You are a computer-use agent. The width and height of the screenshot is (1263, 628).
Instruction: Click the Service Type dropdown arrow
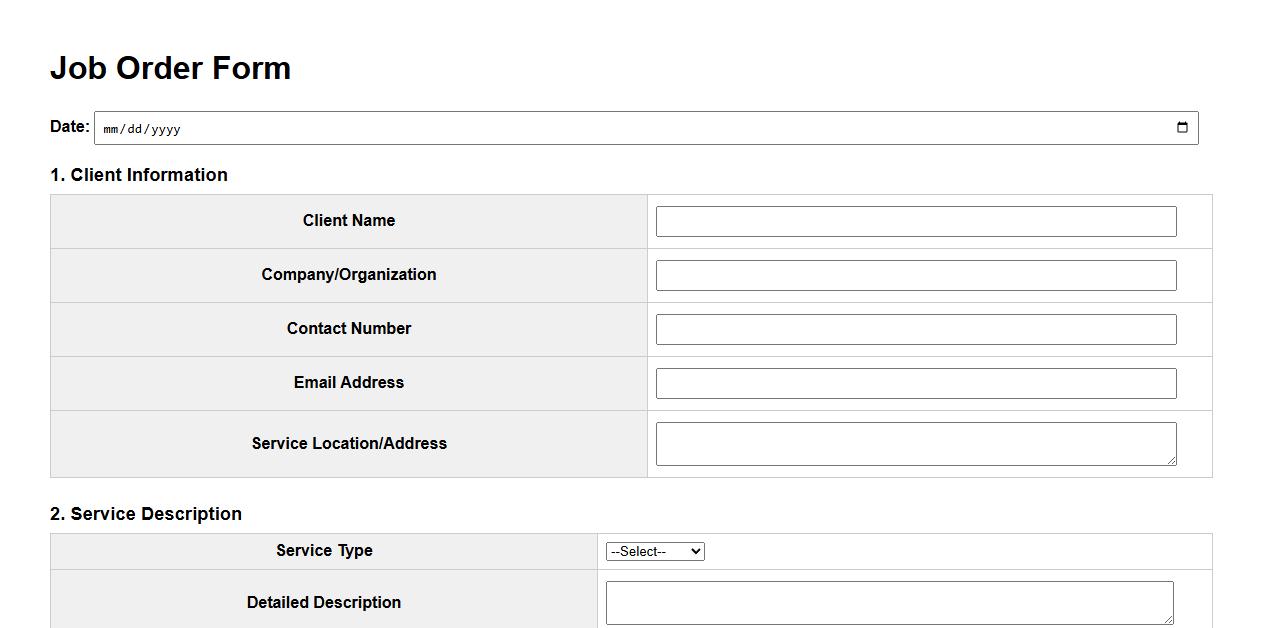pyautogui.click(x=695, y=550)
